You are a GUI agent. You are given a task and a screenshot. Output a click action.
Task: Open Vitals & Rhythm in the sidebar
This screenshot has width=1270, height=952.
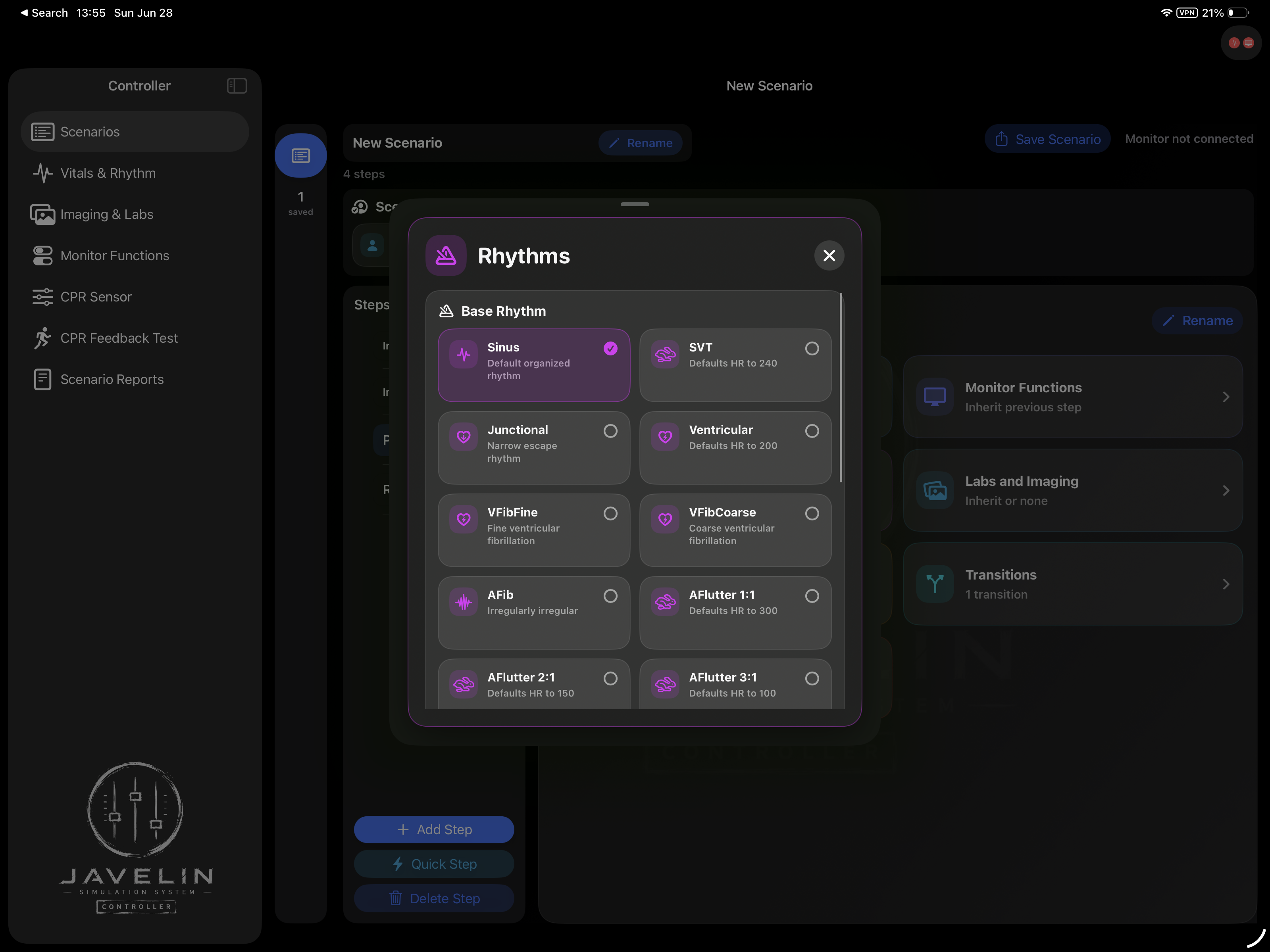pos(135,173)
